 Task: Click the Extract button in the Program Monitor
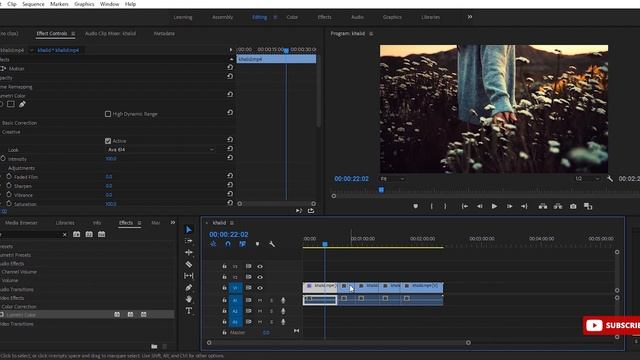pos(558,207)
